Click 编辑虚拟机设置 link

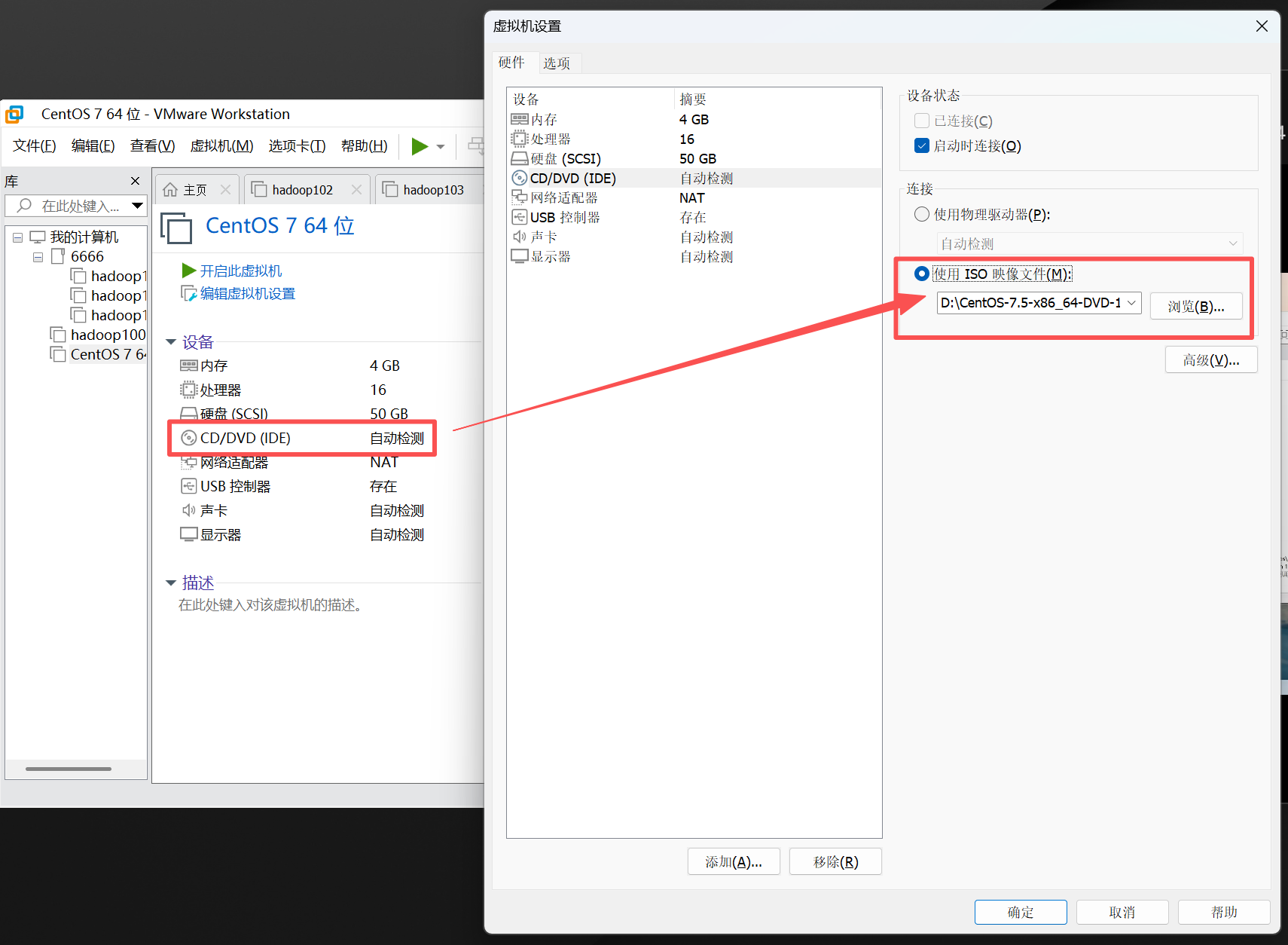(x=248, y=293)
